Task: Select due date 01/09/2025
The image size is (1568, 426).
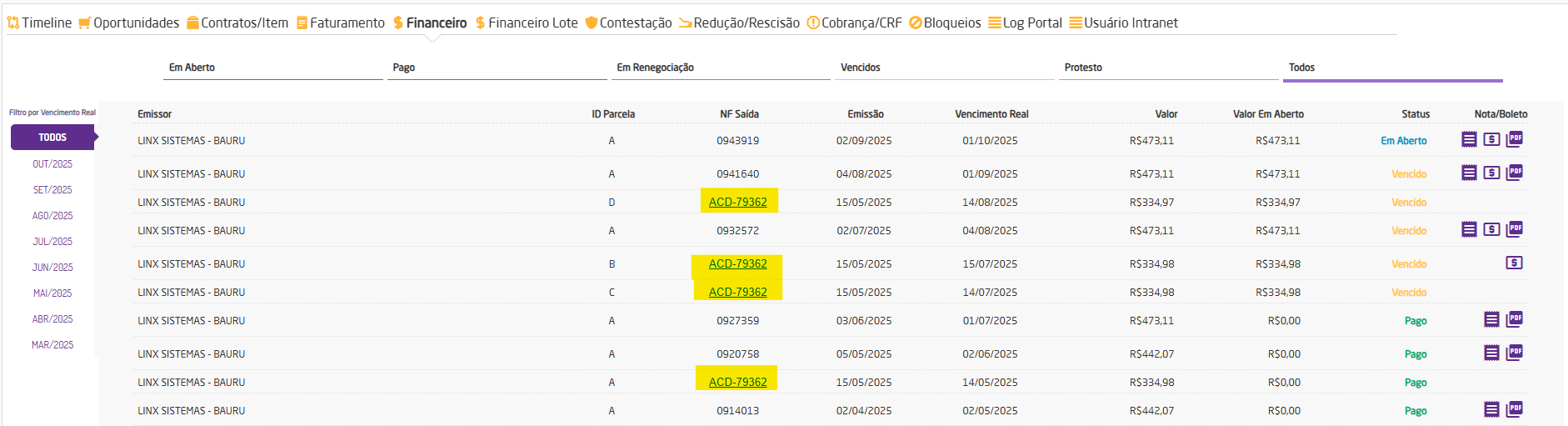Action: coord(990,174)
